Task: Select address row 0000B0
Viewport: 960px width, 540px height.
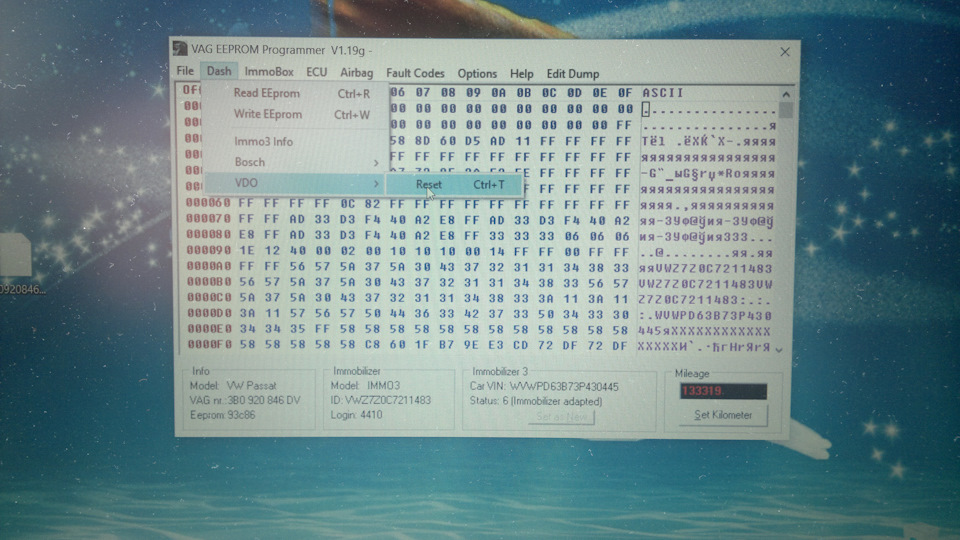Action: click(209, 282)
